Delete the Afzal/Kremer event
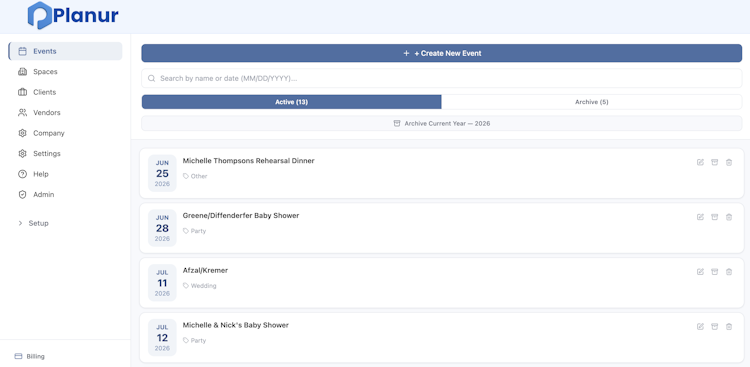This screenshot has width=750, height=367. (729, 272)
